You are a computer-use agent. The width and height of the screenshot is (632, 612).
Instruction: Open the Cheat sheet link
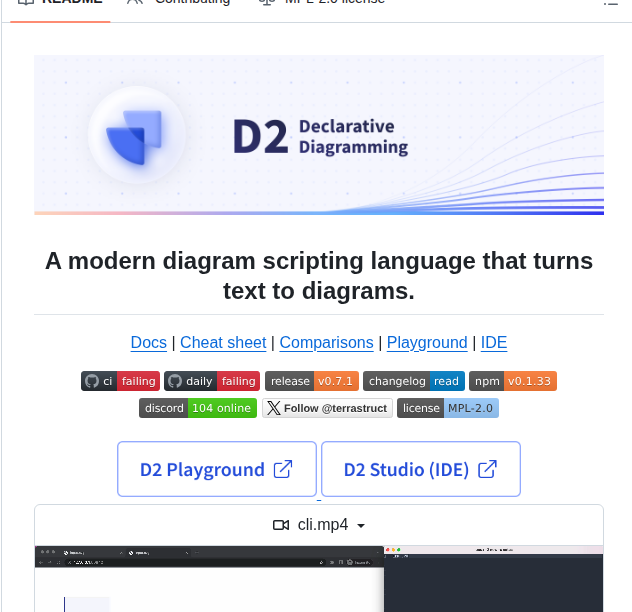click(223, 342)
